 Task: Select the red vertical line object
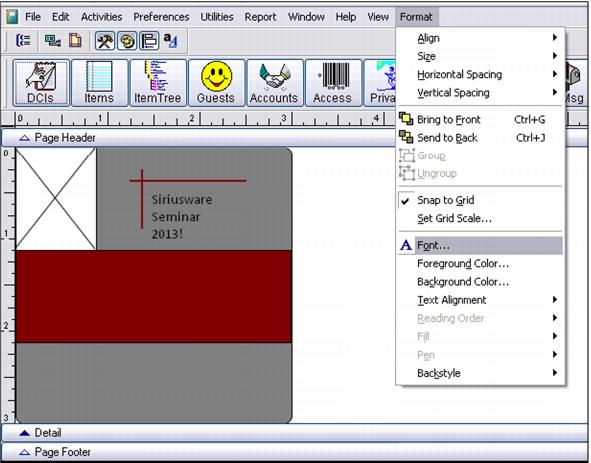[142, 199]
